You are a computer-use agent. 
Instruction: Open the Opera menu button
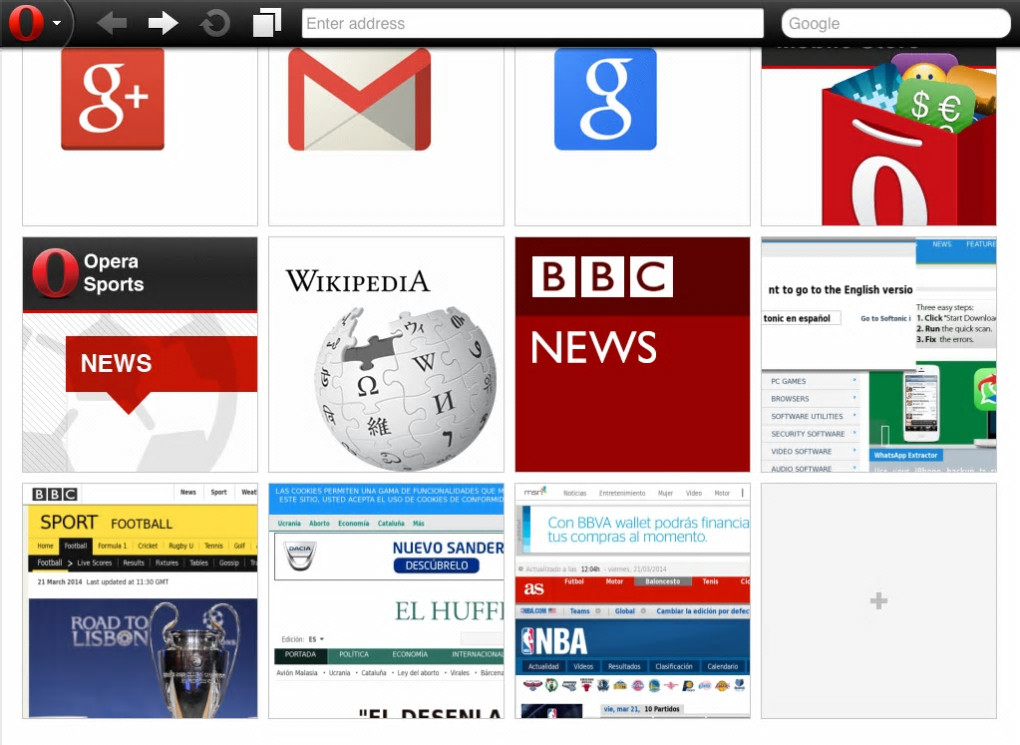[x=35, y=23]
